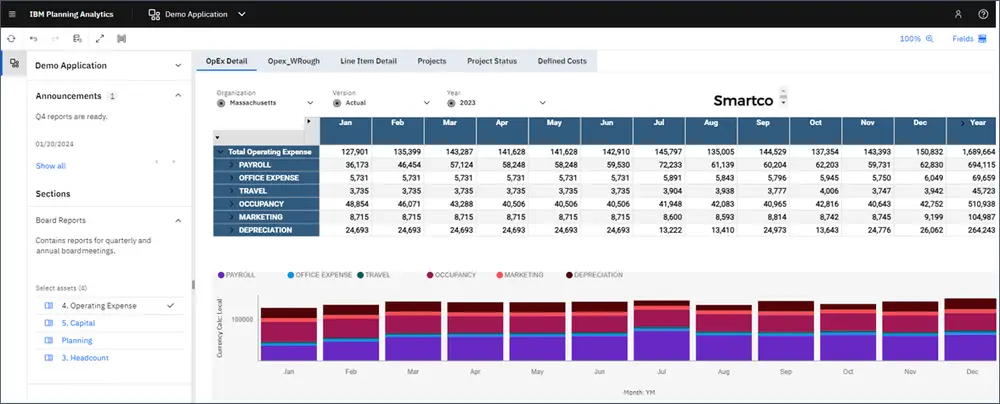
Task: Expand the OCCUPANCY row
Action: [x=232, y=204]
